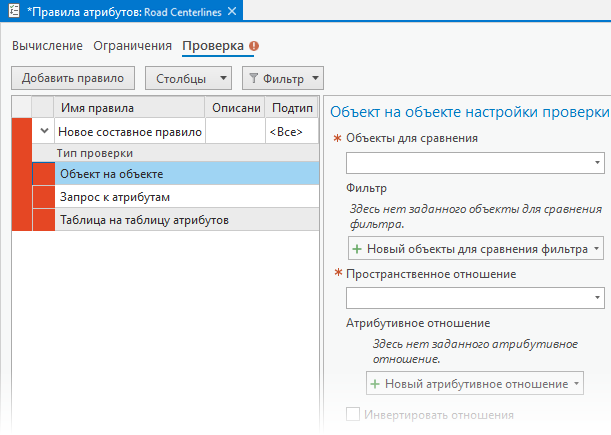The width and height of the screenshot is (611, 435).
Task: Click the Имя правила column header
Action: pyautogui.click(x=130, y=107)
